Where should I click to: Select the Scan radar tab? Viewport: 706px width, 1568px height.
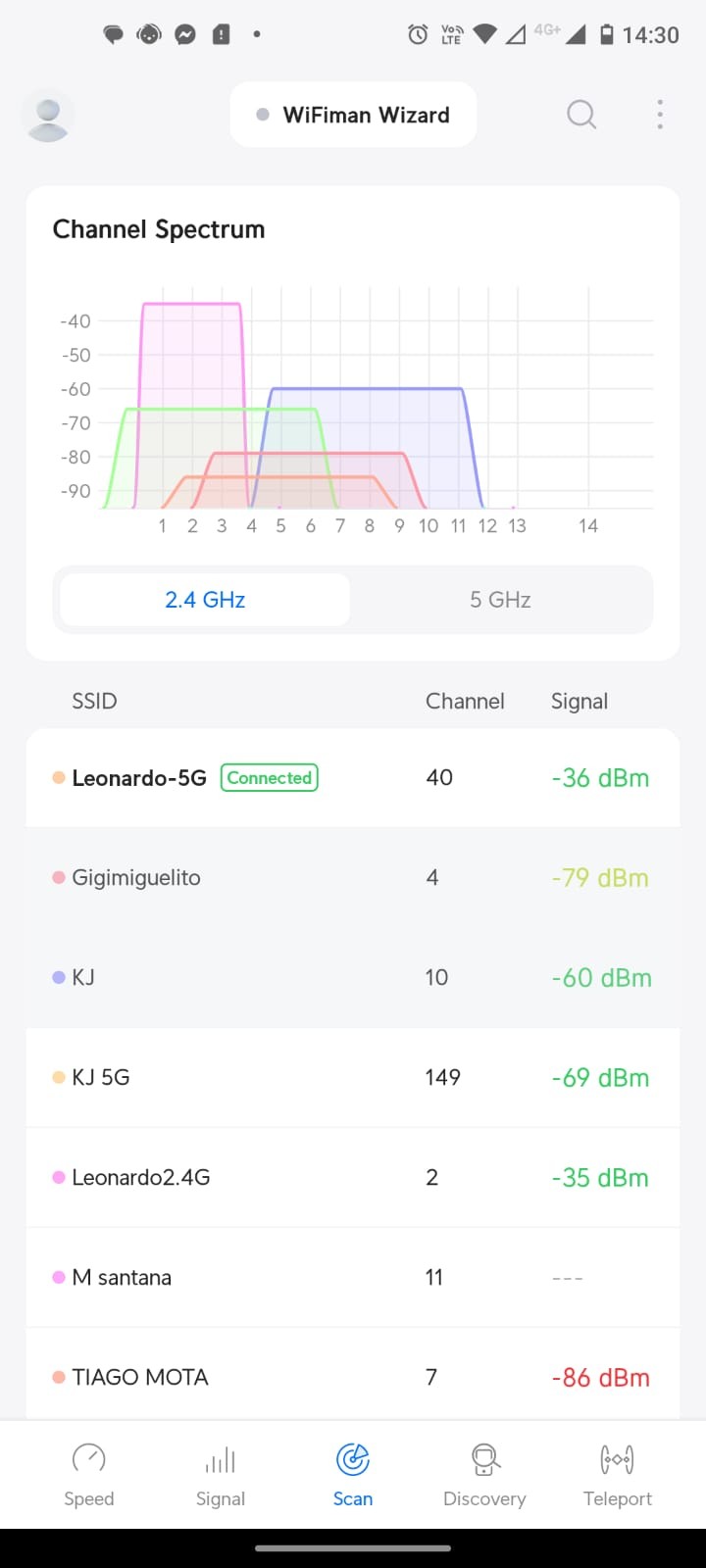coord(353,1475)
